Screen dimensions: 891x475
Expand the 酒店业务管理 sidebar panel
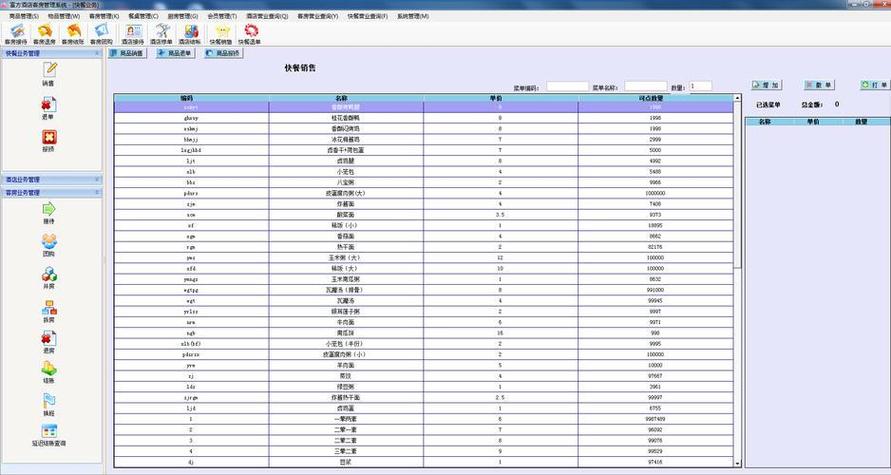click(97, 179)
